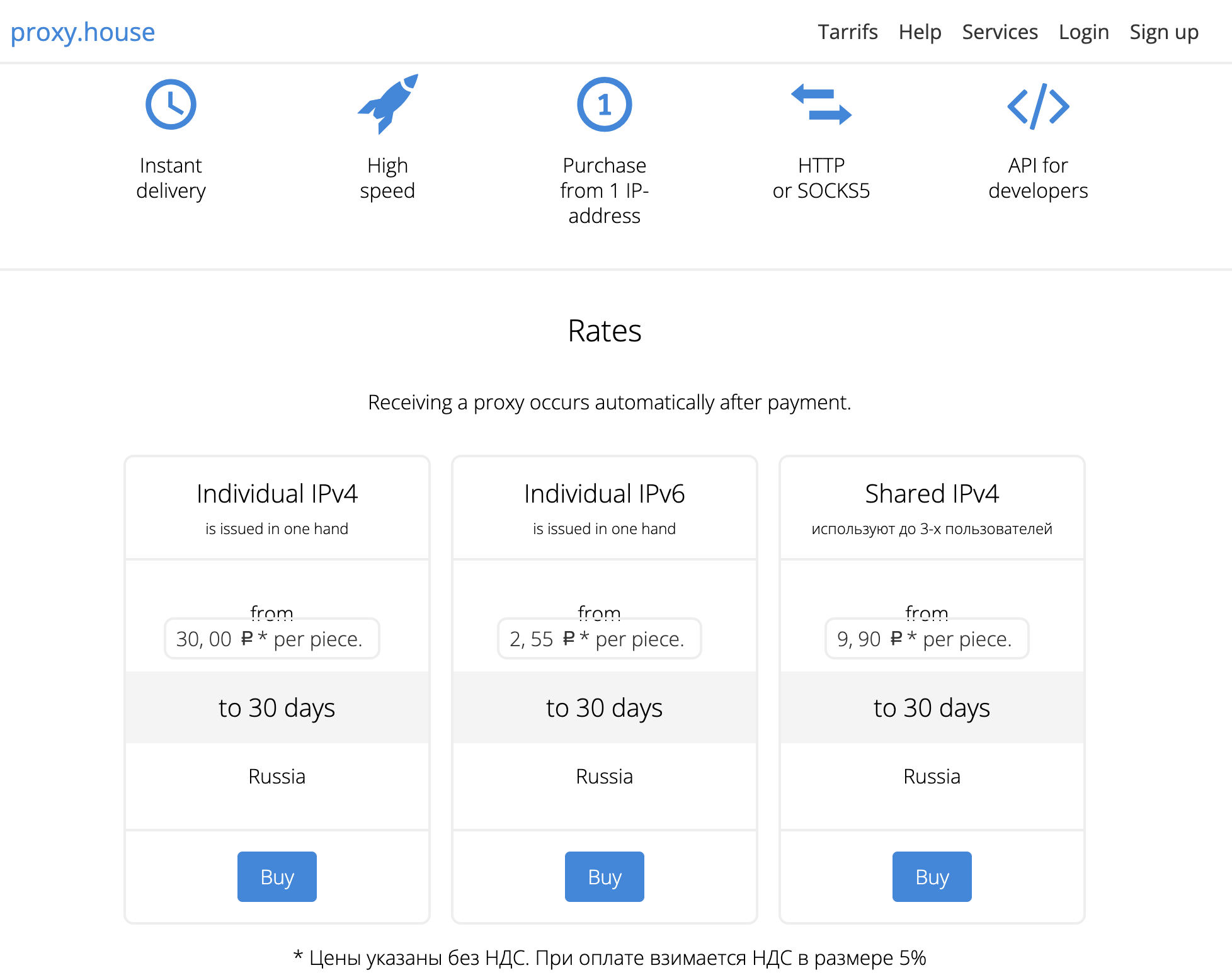The width and height of the screenshot is (1232, 975).
Task: Go to Services in the navigation
Action: 1000,32
